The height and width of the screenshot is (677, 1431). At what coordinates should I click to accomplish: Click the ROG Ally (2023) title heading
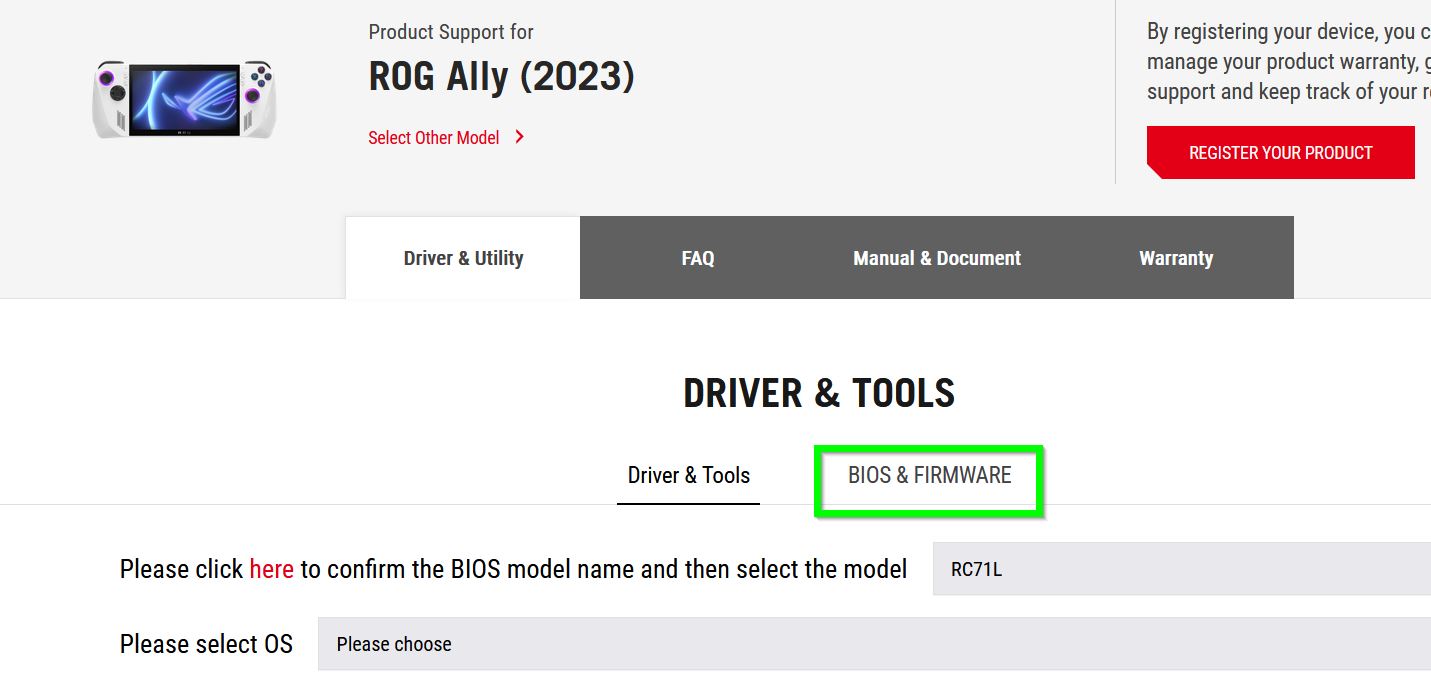[x=502, y=77]
